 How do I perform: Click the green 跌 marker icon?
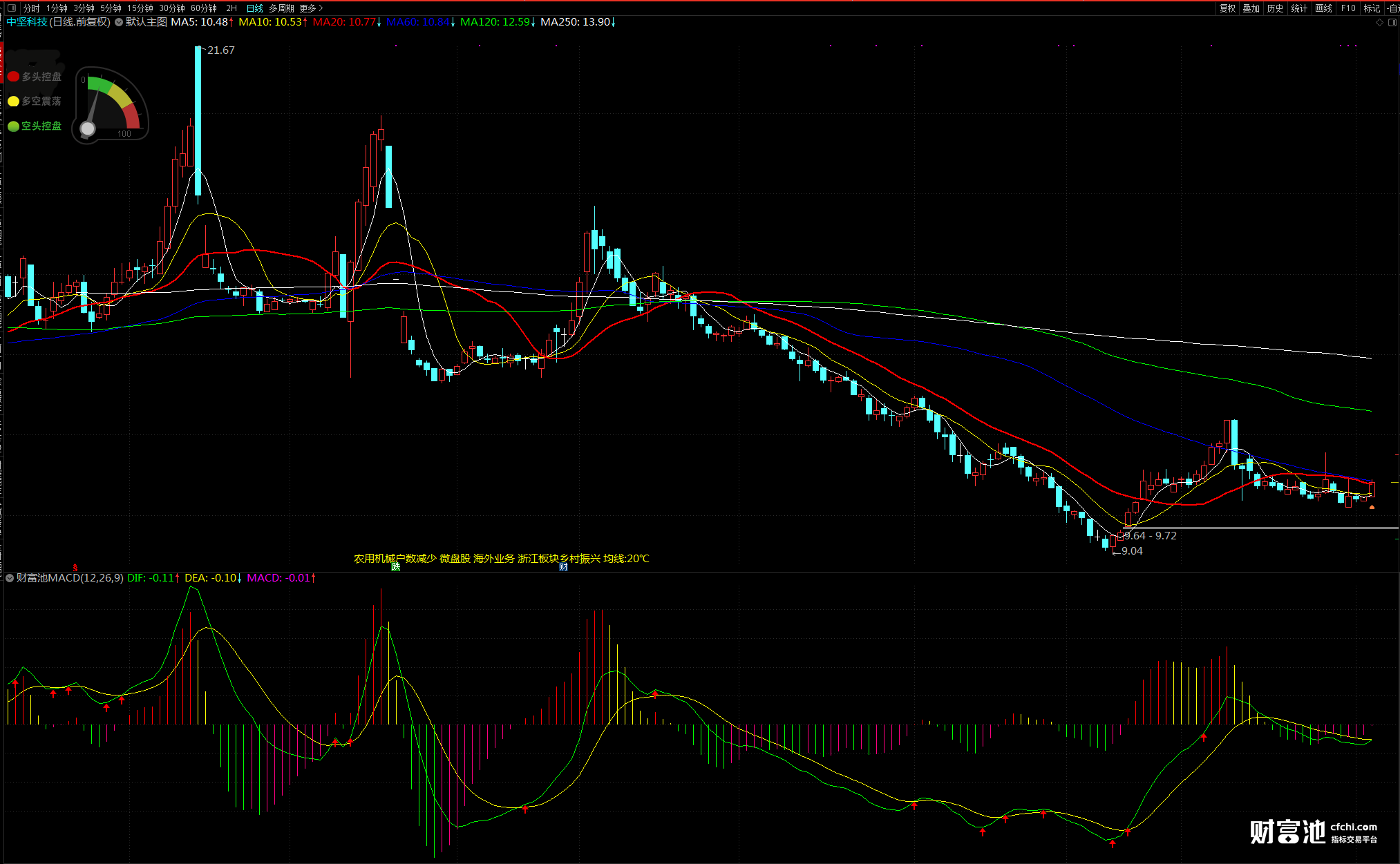click(x=396, y=567)
